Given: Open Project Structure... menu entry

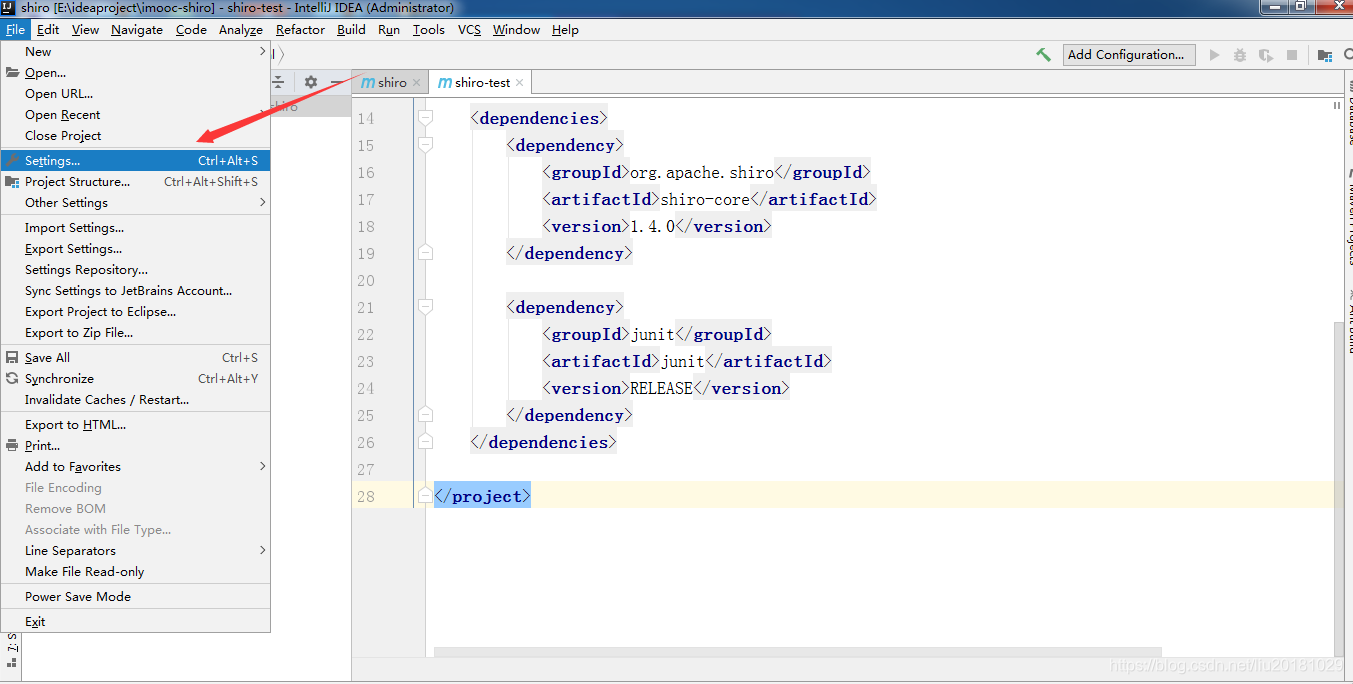Looking at the screenshot, I should (x=136, y=181).
